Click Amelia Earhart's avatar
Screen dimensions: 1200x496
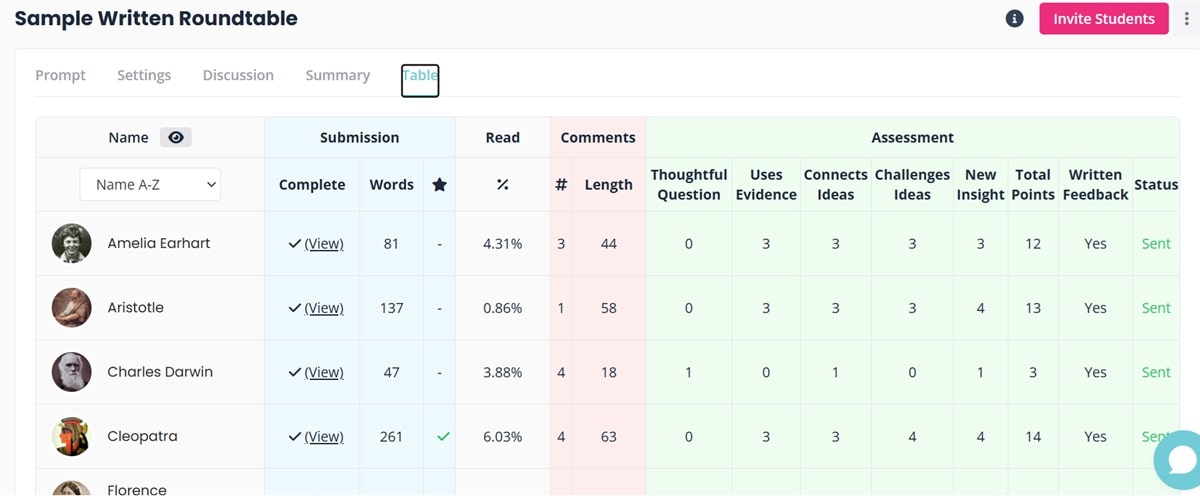[72, 243]
